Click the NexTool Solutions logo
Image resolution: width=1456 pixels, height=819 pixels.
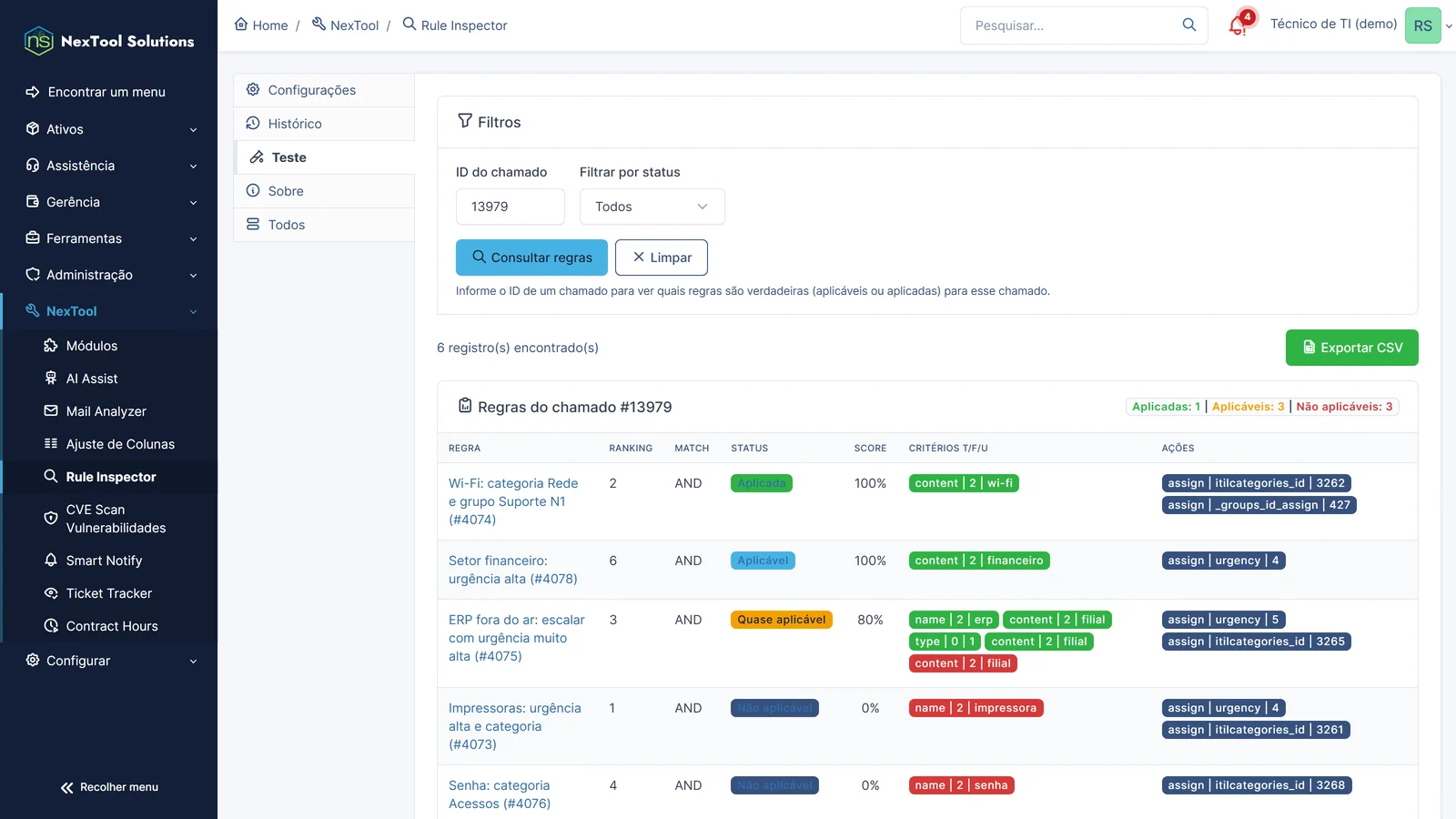(109, 41)
